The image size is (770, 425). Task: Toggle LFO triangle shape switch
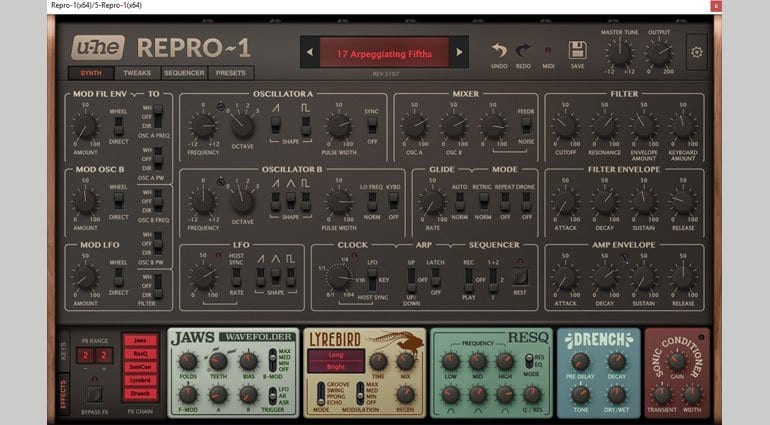[x=276, y=277]
